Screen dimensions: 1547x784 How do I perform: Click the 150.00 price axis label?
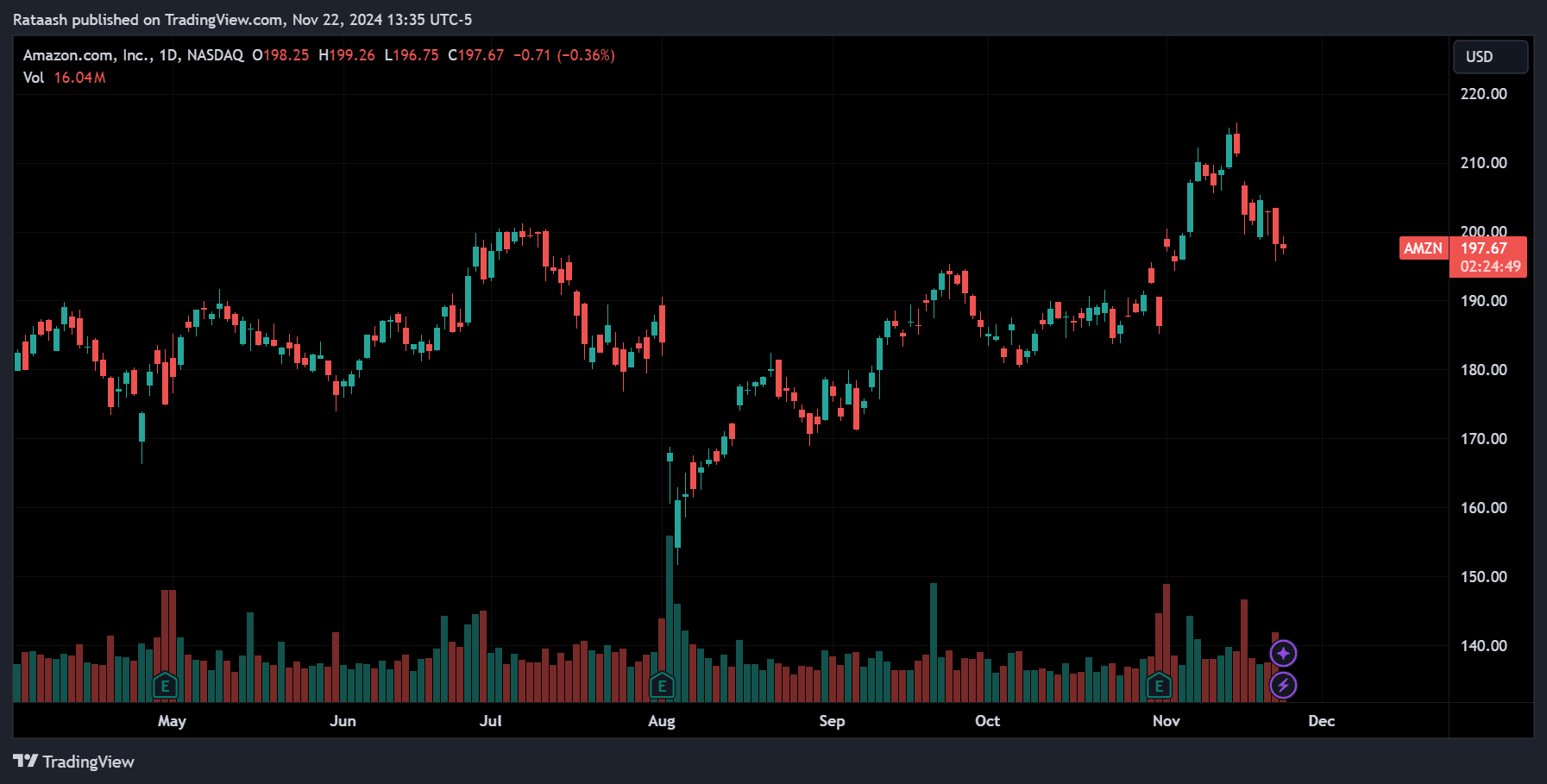(1484, 577)
